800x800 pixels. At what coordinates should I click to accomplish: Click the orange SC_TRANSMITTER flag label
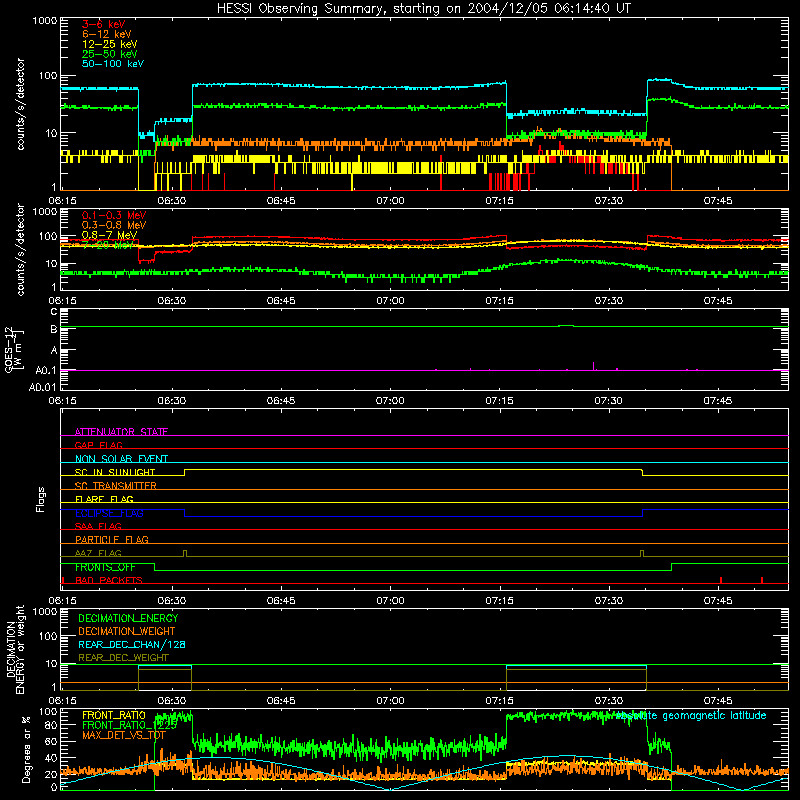pyautogui.click(x=116, y=486)
